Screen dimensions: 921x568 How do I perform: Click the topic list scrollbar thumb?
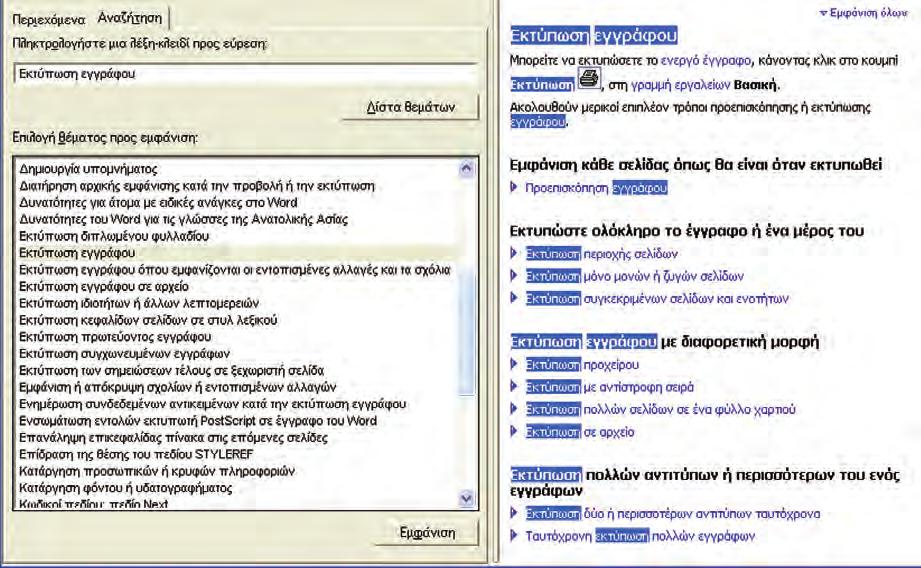(x=466, y=330)
